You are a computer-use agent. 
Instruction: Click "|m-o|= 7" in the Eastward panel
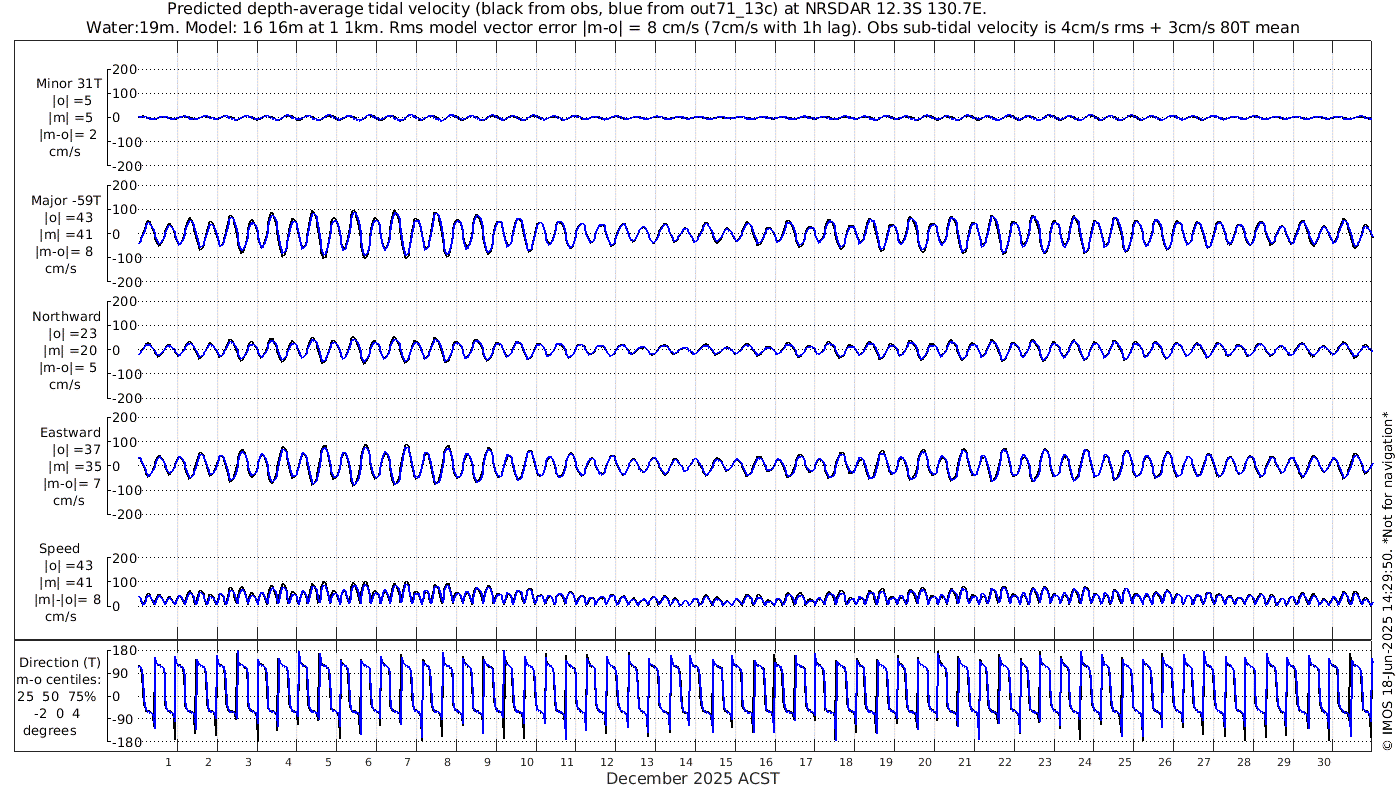click(x=68, y=483)
